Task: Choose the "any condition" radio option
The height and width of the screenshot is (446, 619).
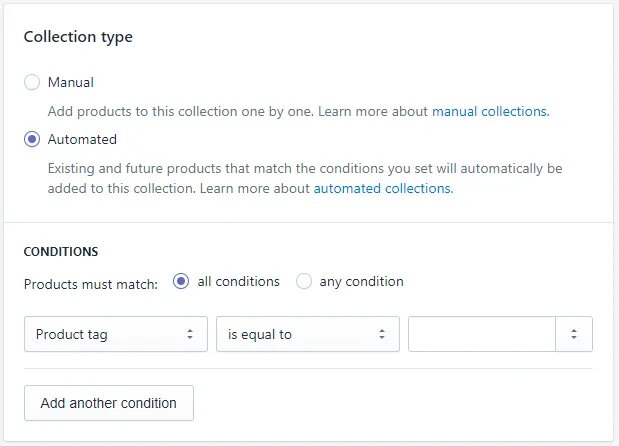Action: 304,282
